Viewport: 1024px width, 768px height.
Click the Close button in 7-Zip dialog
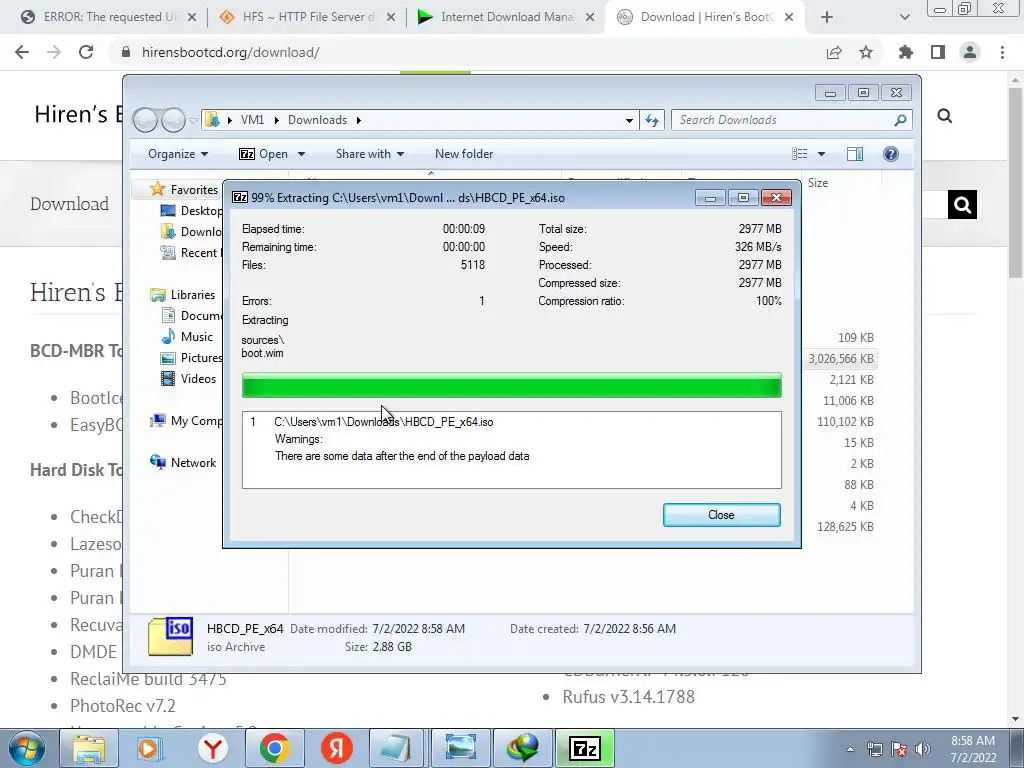pos(721,515)
